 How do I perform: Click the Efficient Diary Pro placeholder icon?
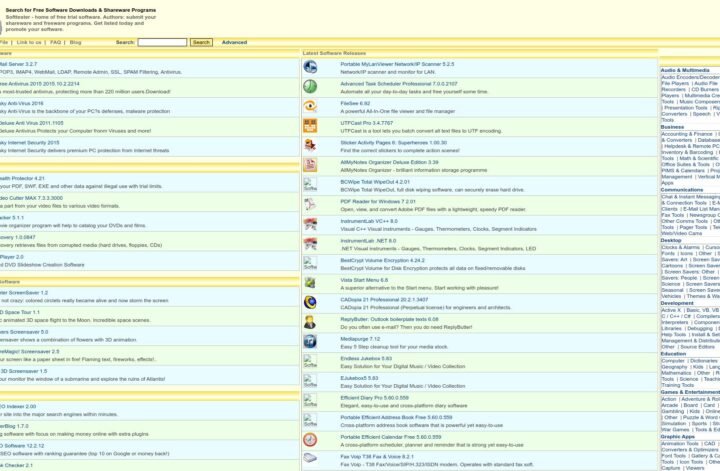(310, 401)
